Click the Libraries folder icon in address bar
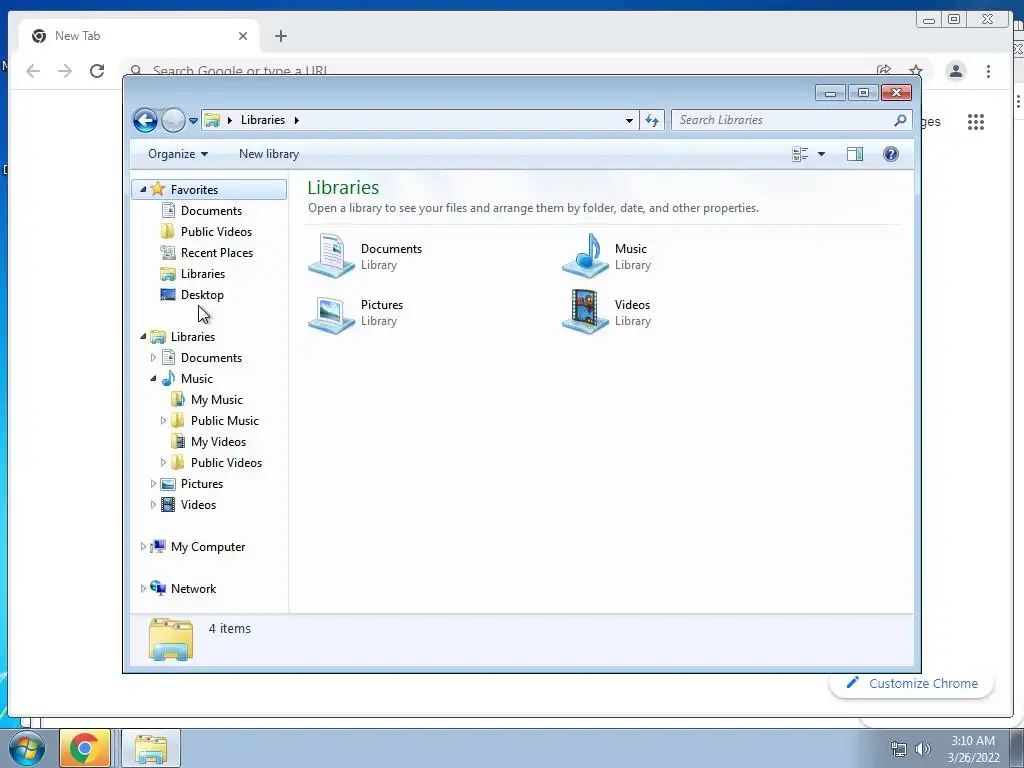This screenshot has width=1024, height=768. coord(212,120)
